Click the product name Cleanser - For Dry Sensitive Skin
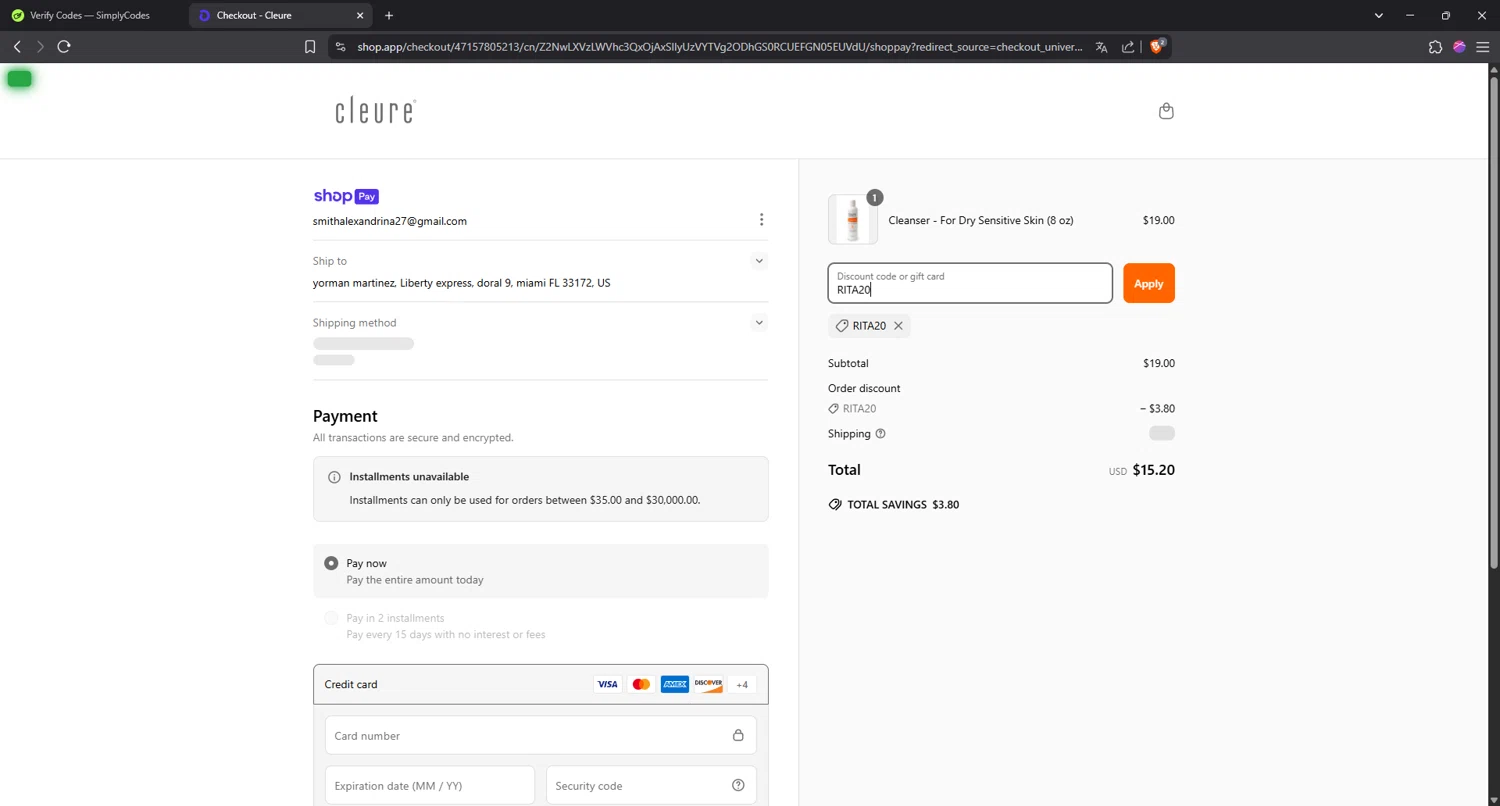This screenshot has height=806, width=1500. click(x=981, y=220)
